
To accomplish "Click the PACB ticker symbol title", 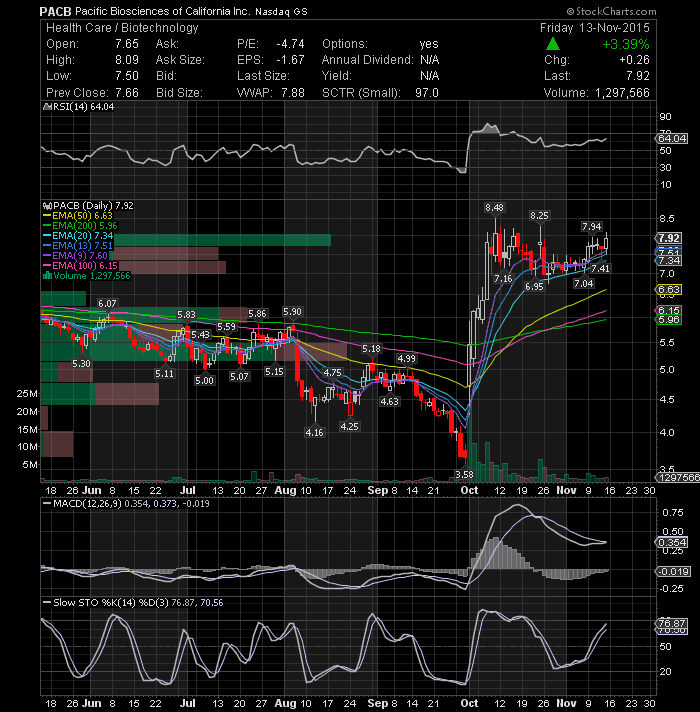I will [x=55, y=11].
